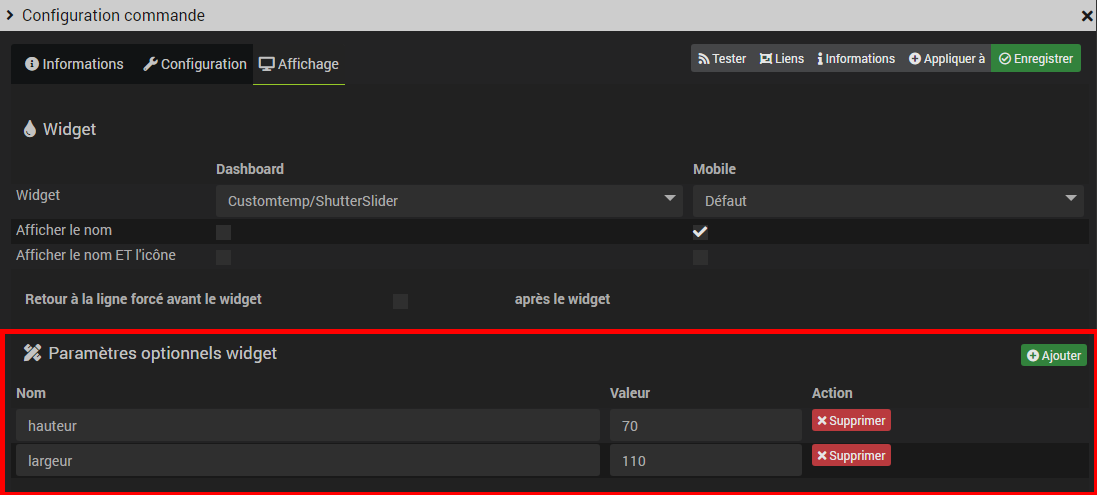Enable Afficher le nom ET l'icône for Mobile
Viewport: 1097px width, 495px height.
point(700,257)
